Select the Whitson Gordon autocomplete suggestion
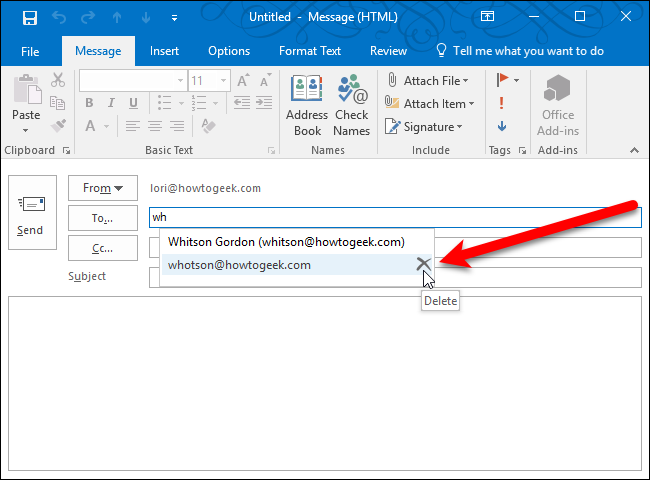Screen dimensions: 650x480 286,242
